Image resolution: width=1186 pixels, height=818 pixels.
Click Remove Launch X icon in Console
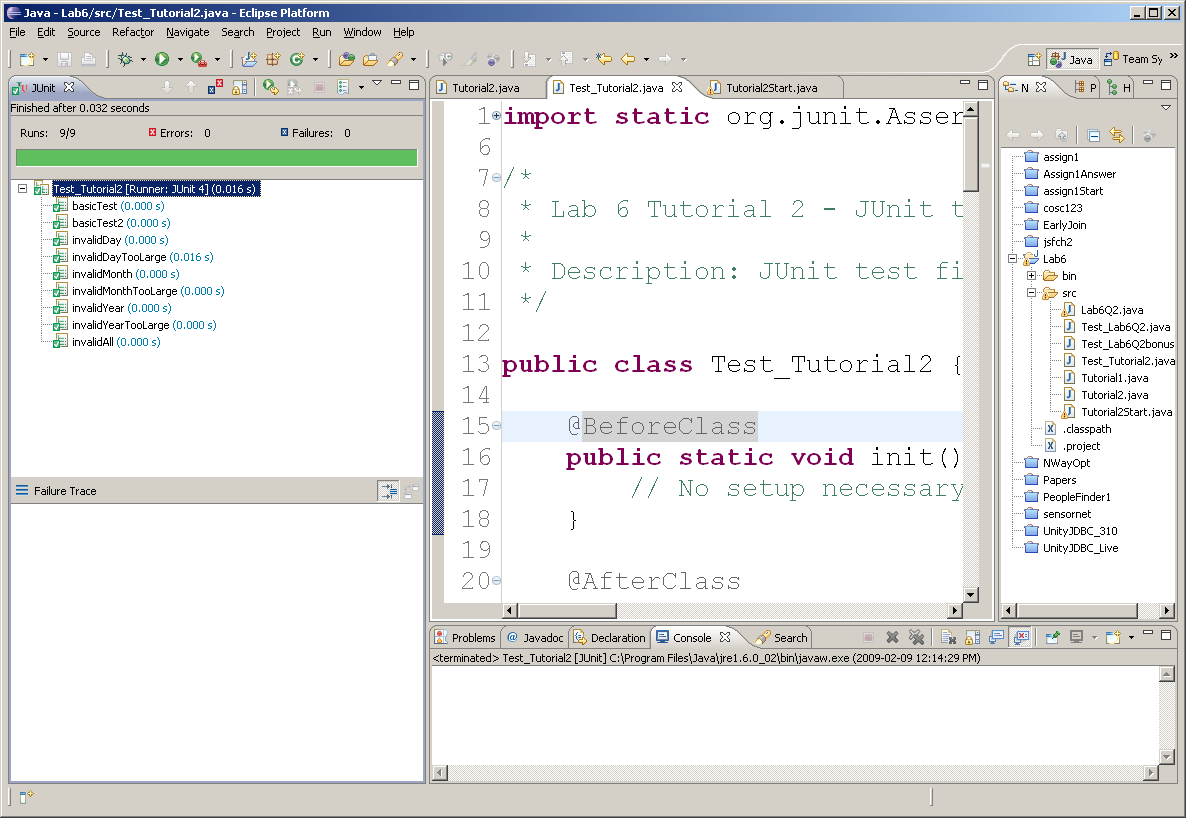(x=893, y=637)
